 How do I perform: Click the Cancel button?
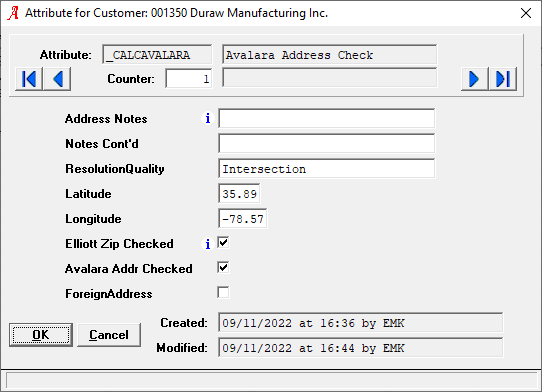[109, 335]
